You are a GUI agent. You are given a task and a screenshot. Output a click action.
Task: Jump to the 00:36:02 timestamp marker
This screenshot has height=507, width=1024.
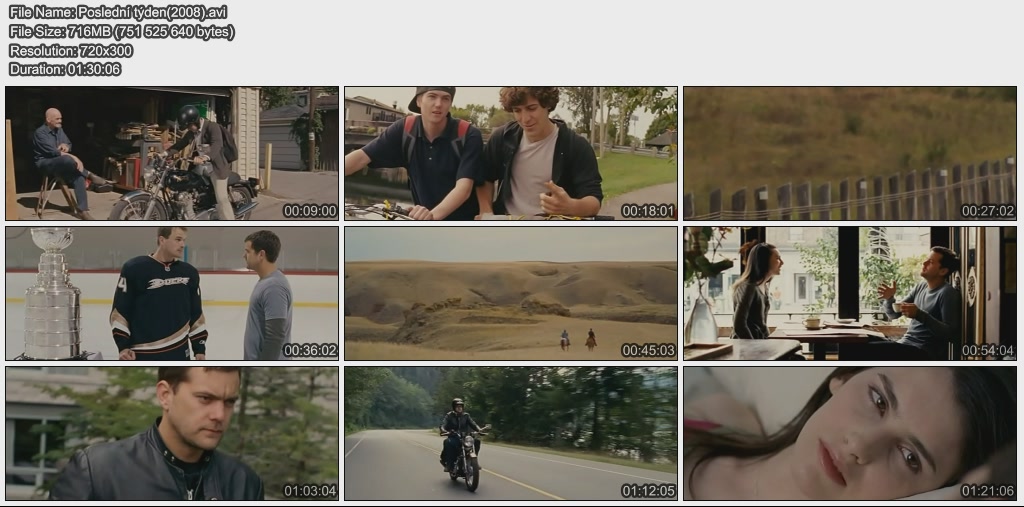tap(310, 351)
